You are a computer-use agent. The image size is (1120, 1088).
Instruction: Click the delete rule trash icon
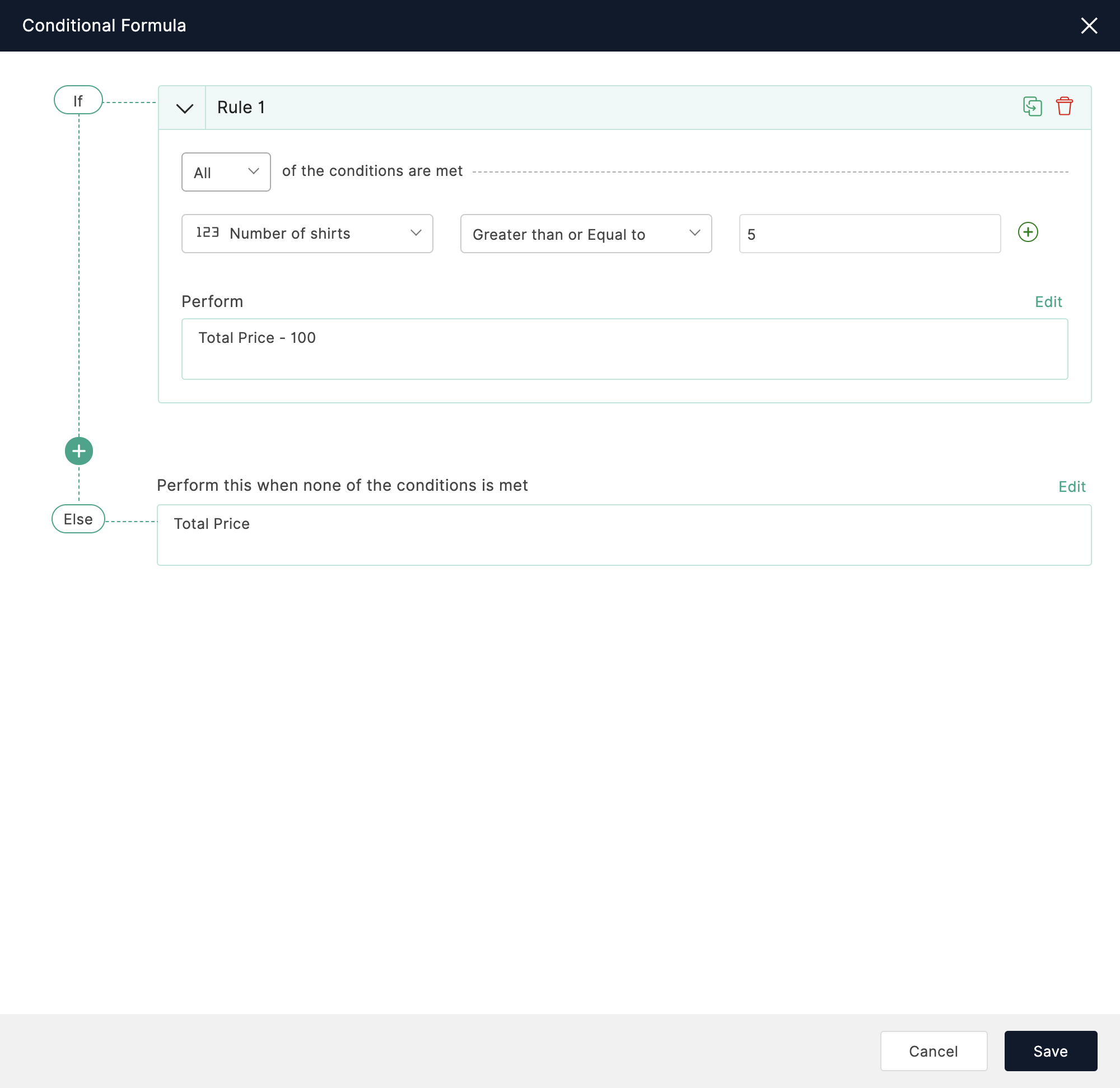click(x=1065, y=106)
